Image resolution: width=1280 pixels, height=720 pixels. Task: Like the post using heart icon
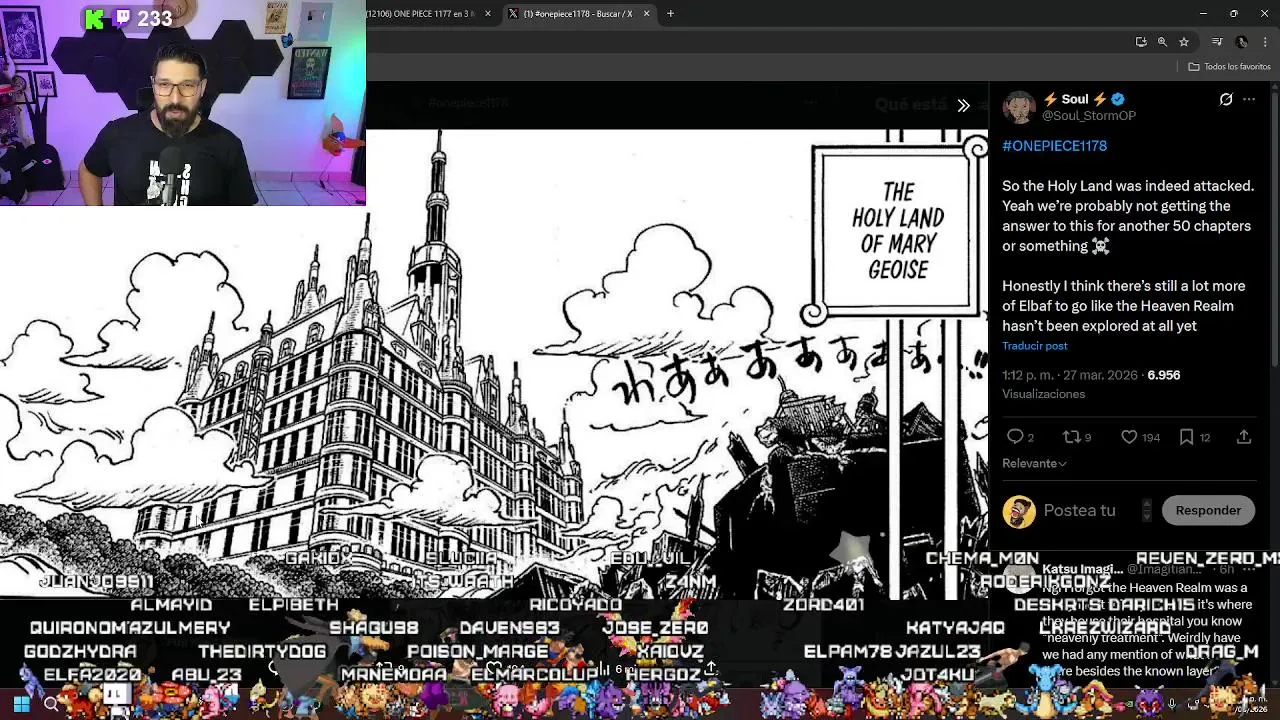[1129, 437]
